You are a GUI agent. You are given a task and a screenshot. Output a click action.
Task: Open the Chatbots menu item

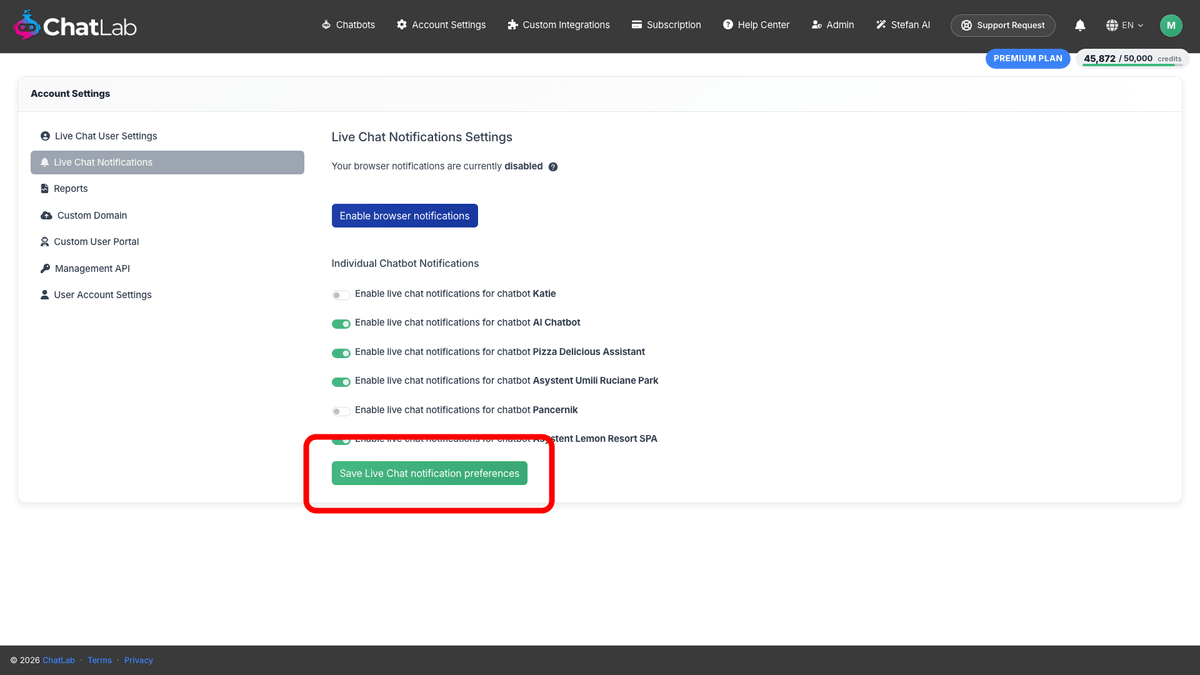tap(348, 25)
